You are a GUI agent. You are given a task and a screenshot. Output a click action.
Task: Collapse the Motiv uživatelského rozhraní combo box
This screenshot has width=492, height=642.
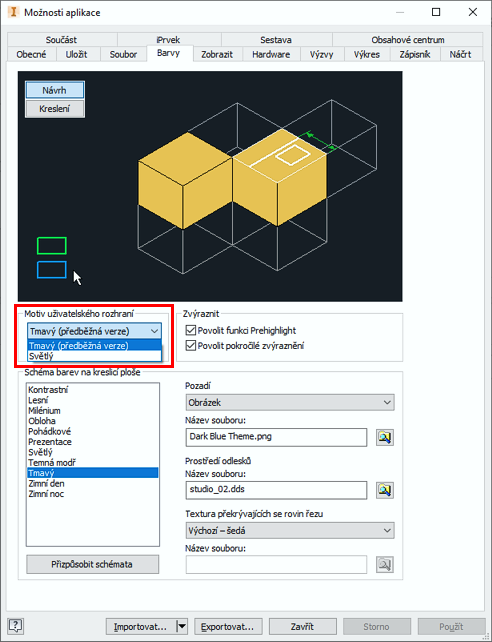tap(94, 331)
